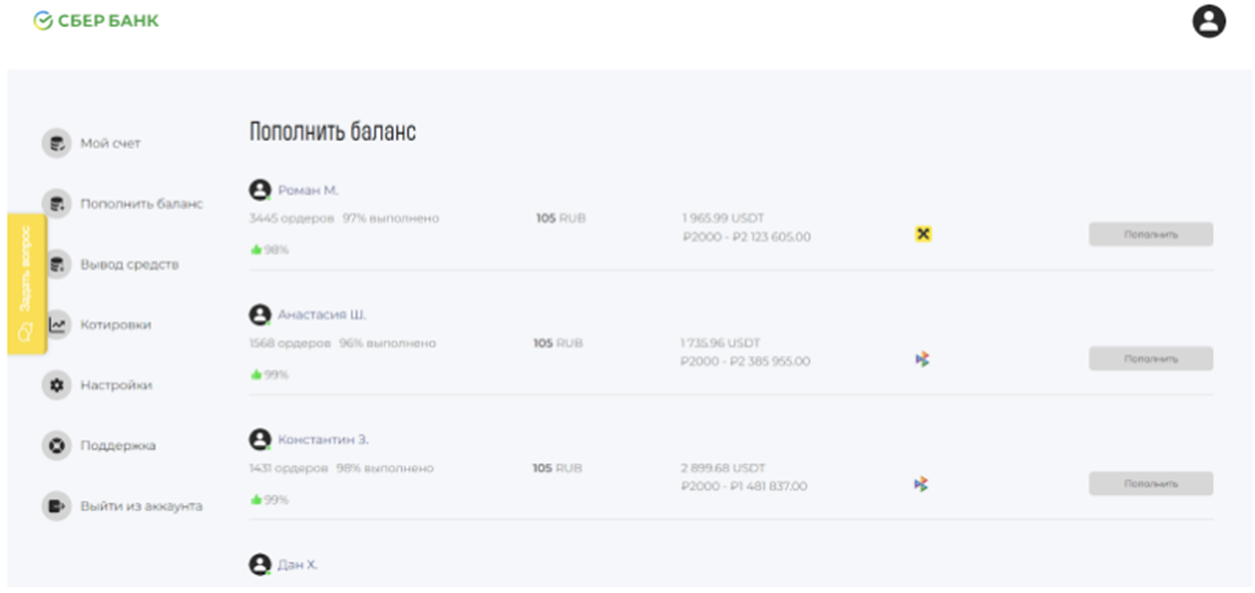Go to Вывод средств in the sidebar
1255x593 pixels.
pos(130,265)
